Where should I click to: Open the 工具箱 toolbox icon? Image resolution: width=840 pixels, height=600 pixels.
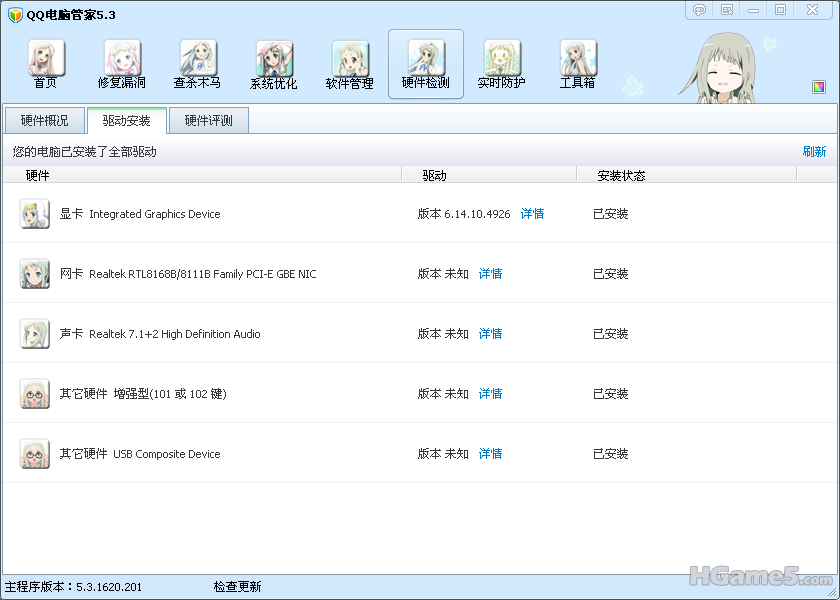coord(578,64)
